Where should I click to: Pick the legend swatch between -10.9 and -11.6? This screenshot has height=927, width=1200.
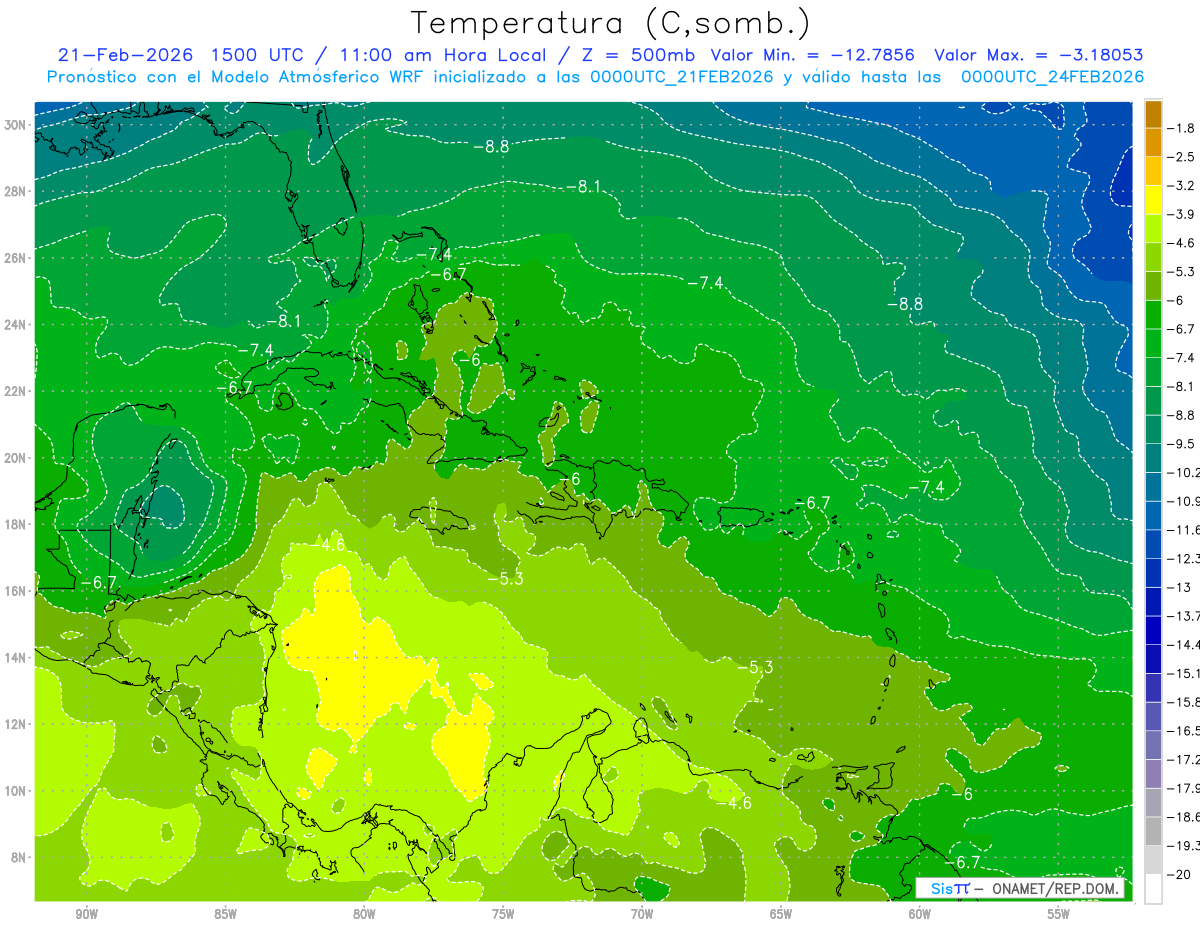tap(1153, 514)
